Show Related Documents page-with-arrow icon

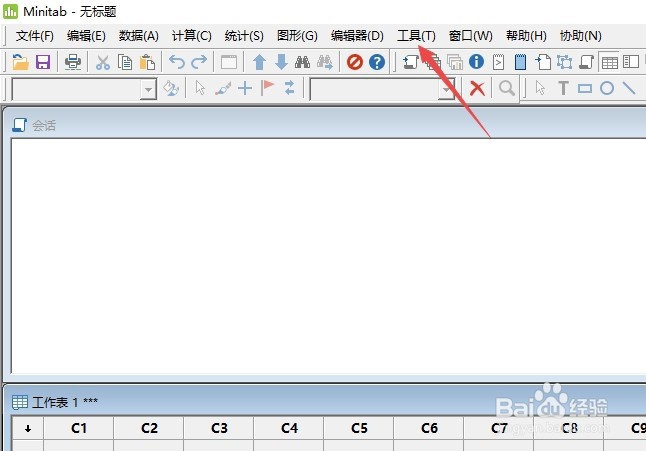(x=543, y=62)
